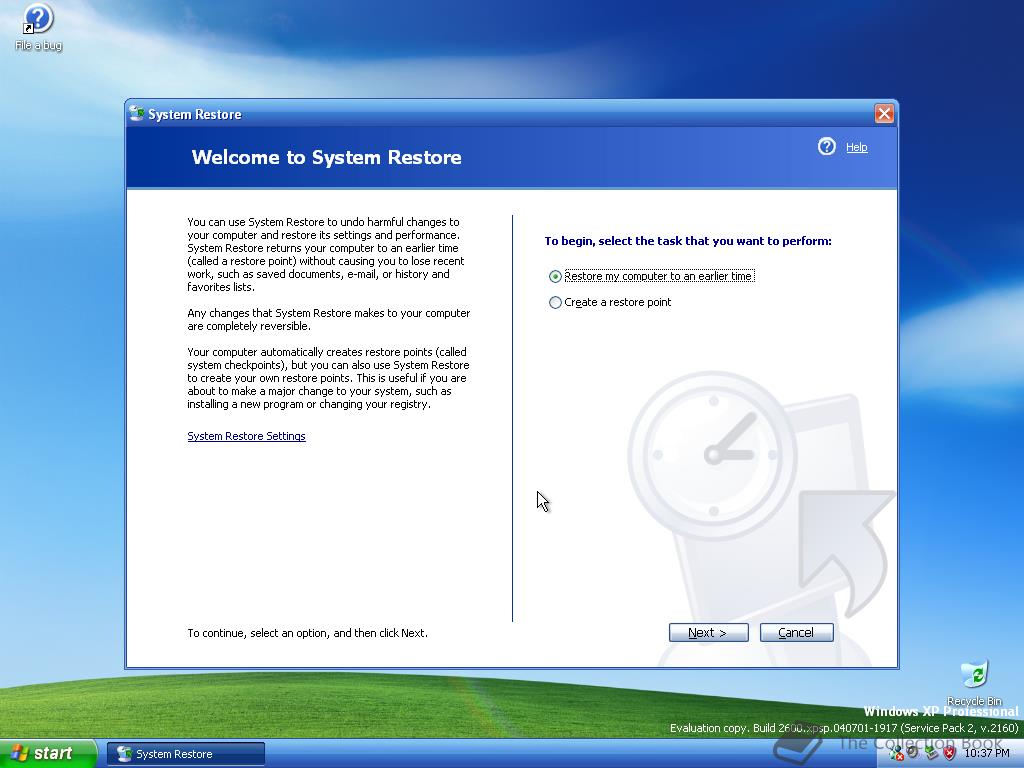Open the Help link in the header
Viewport: 1024px width, 768px height.
click(856, 147)
